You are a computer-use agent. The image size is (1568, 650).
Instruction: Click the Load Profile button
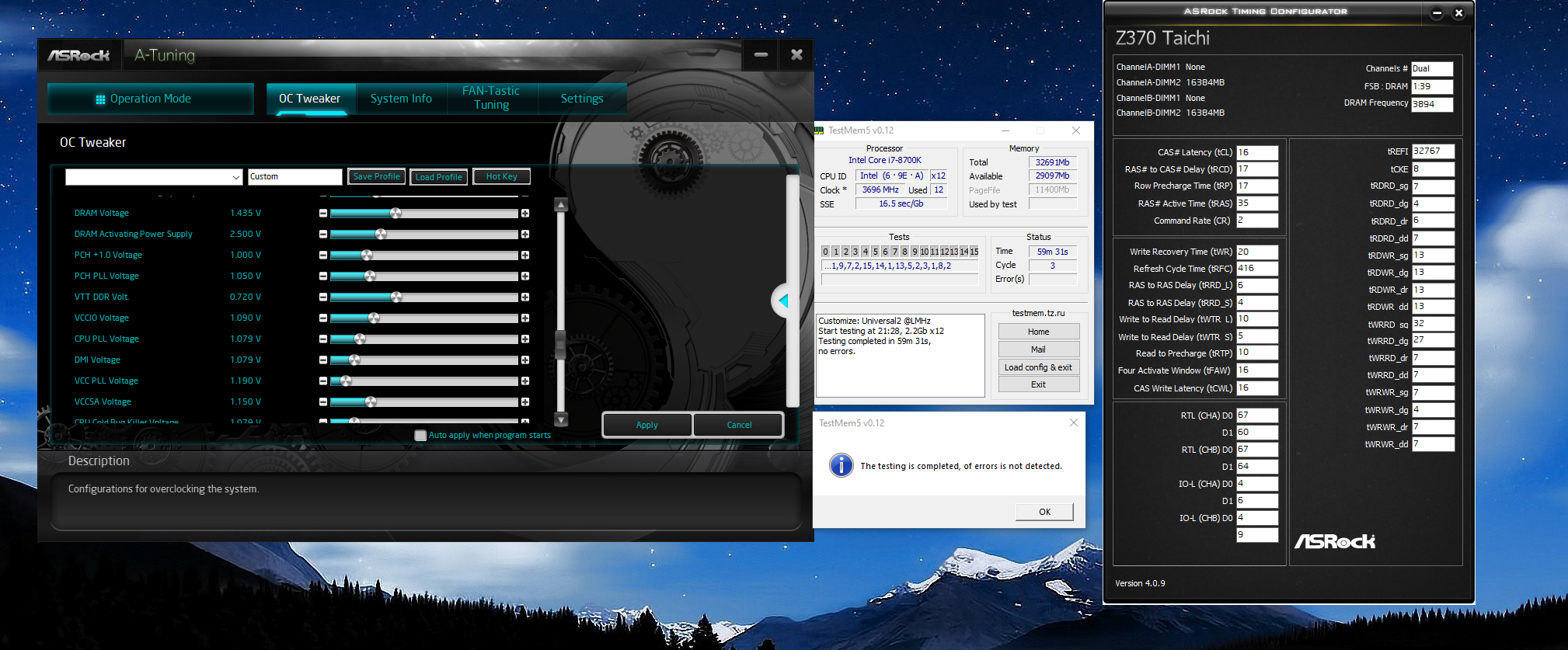tap(439, 177)
